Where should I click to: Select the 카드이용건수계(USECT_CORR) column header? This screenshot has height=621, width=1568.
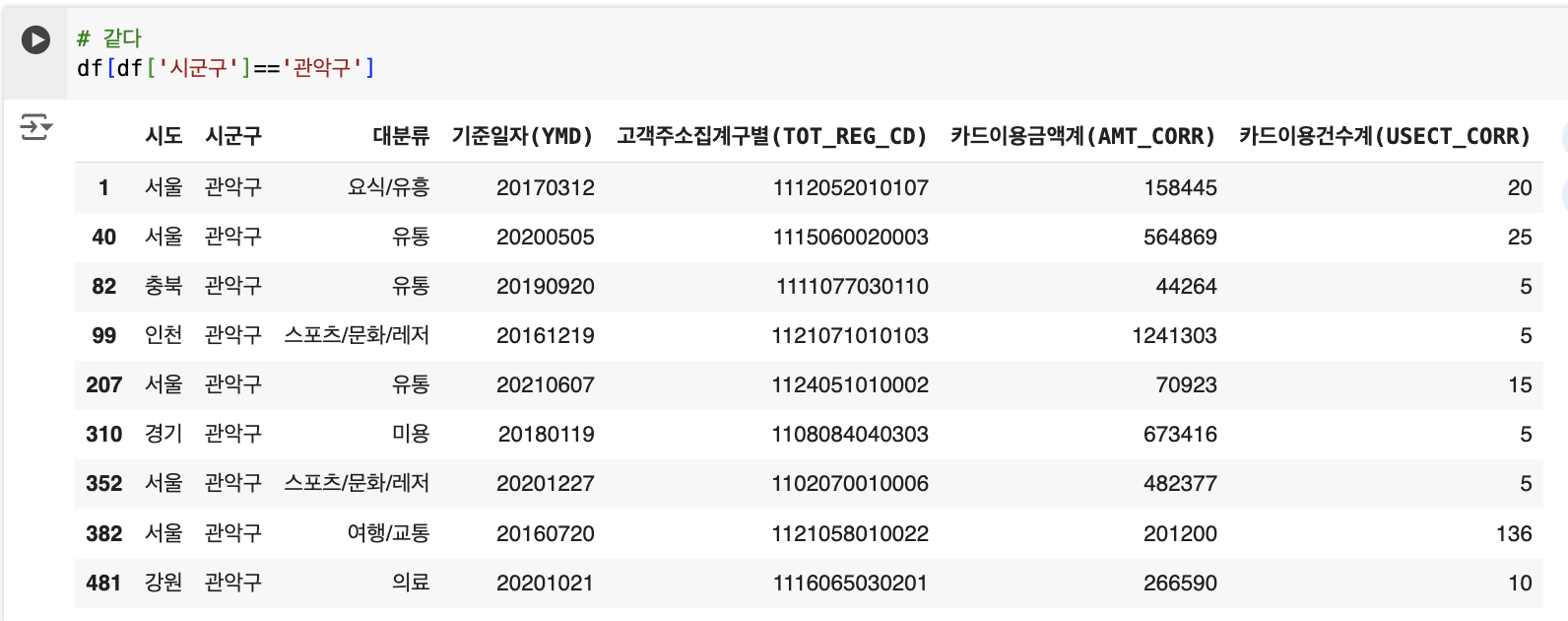[1386, 136]
